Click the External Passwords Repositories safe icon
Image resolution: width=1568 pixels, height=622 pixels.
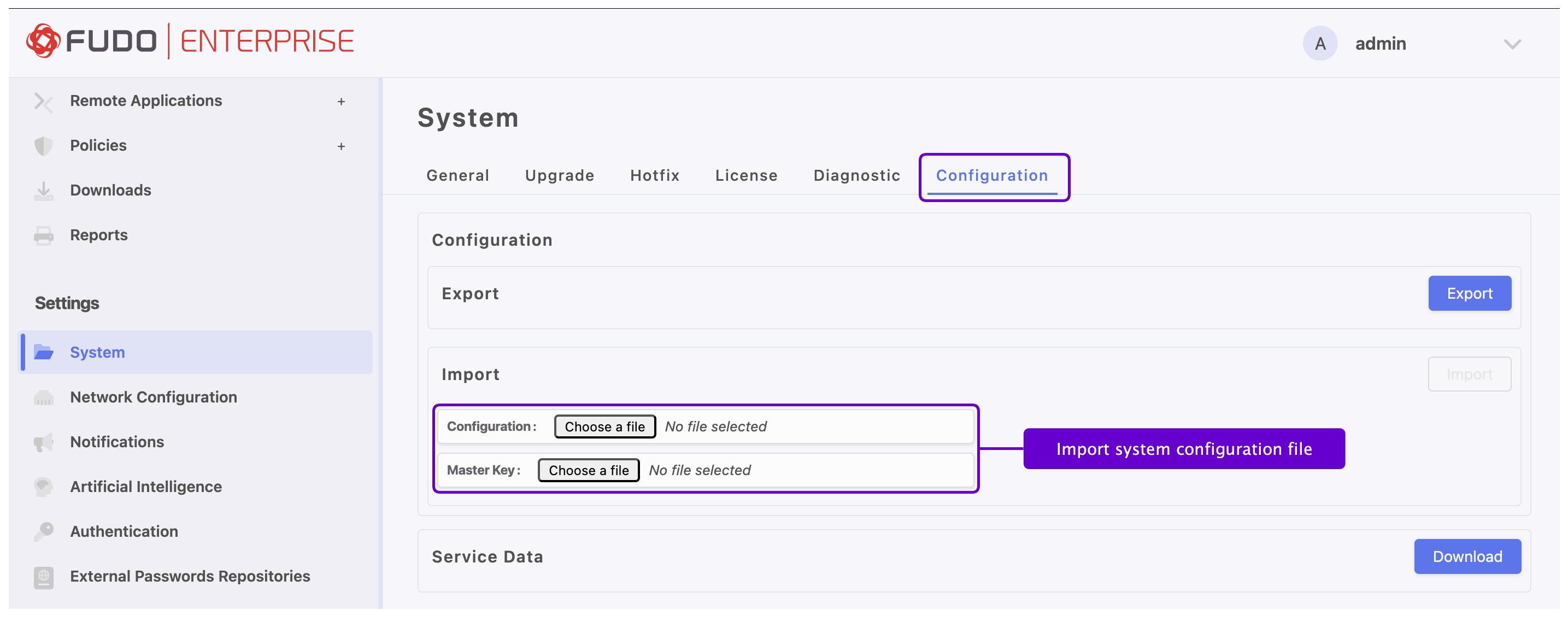coord(43,577)
